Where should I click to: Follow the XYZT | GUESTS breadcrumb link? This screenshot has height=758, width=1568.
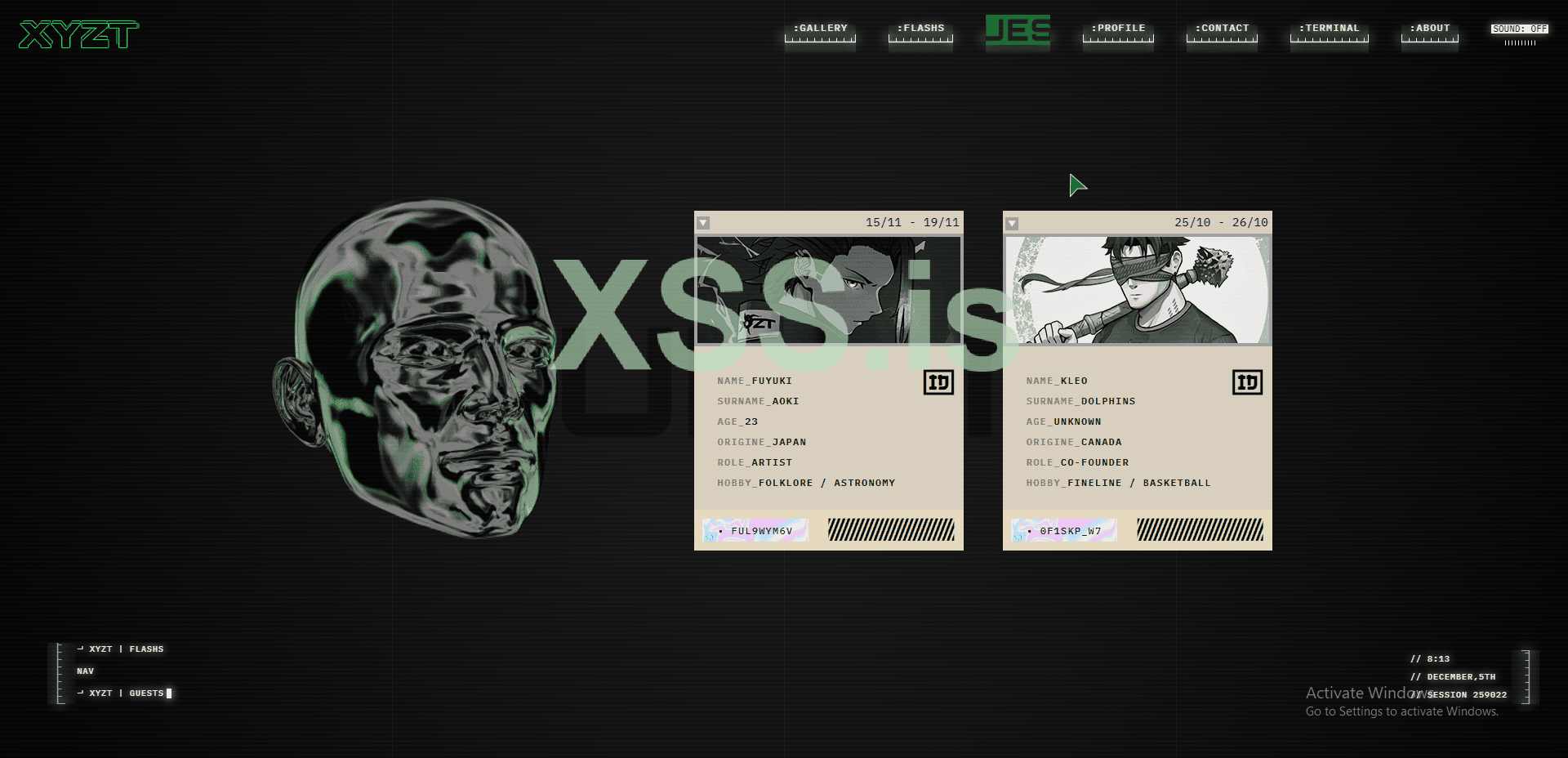pyautogui.click(x=120, y=693)
